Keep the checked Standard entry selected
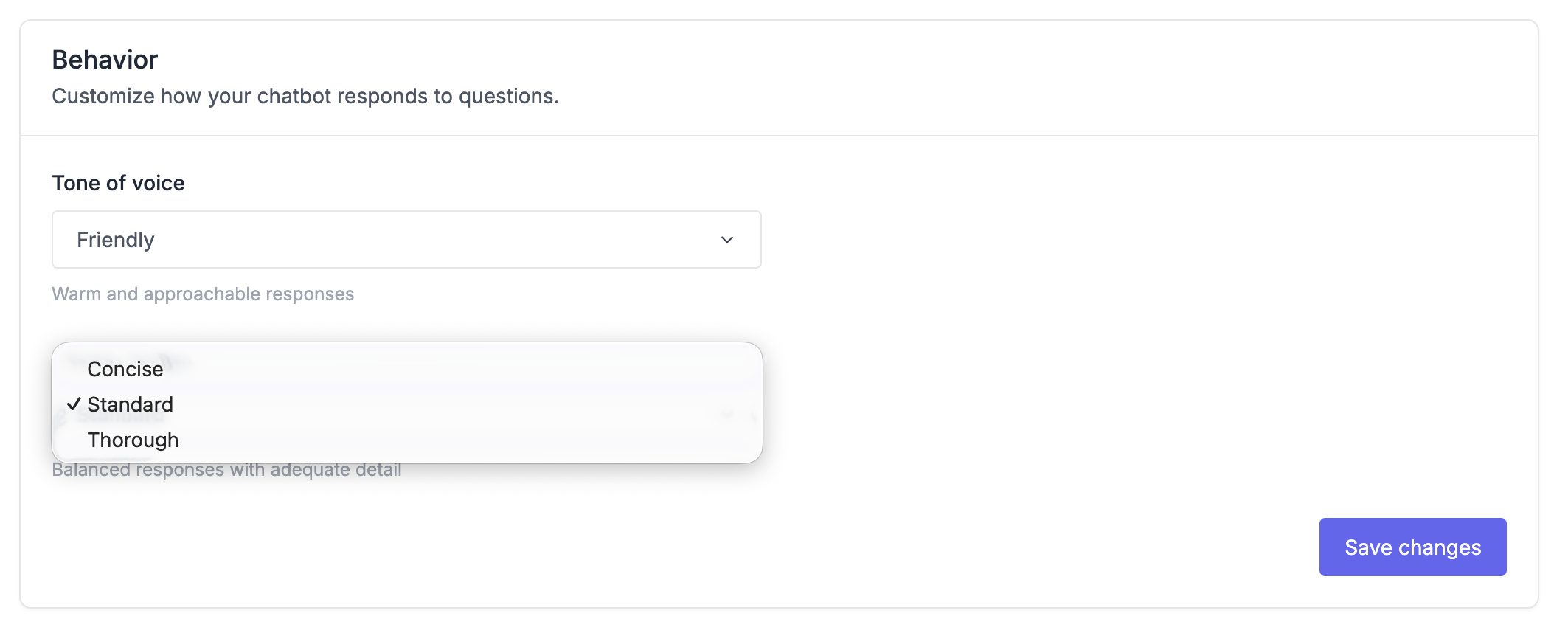Image resolution: width=1568 pixels, height=633 pixels. pyautogui.click(x=131, y=404)
